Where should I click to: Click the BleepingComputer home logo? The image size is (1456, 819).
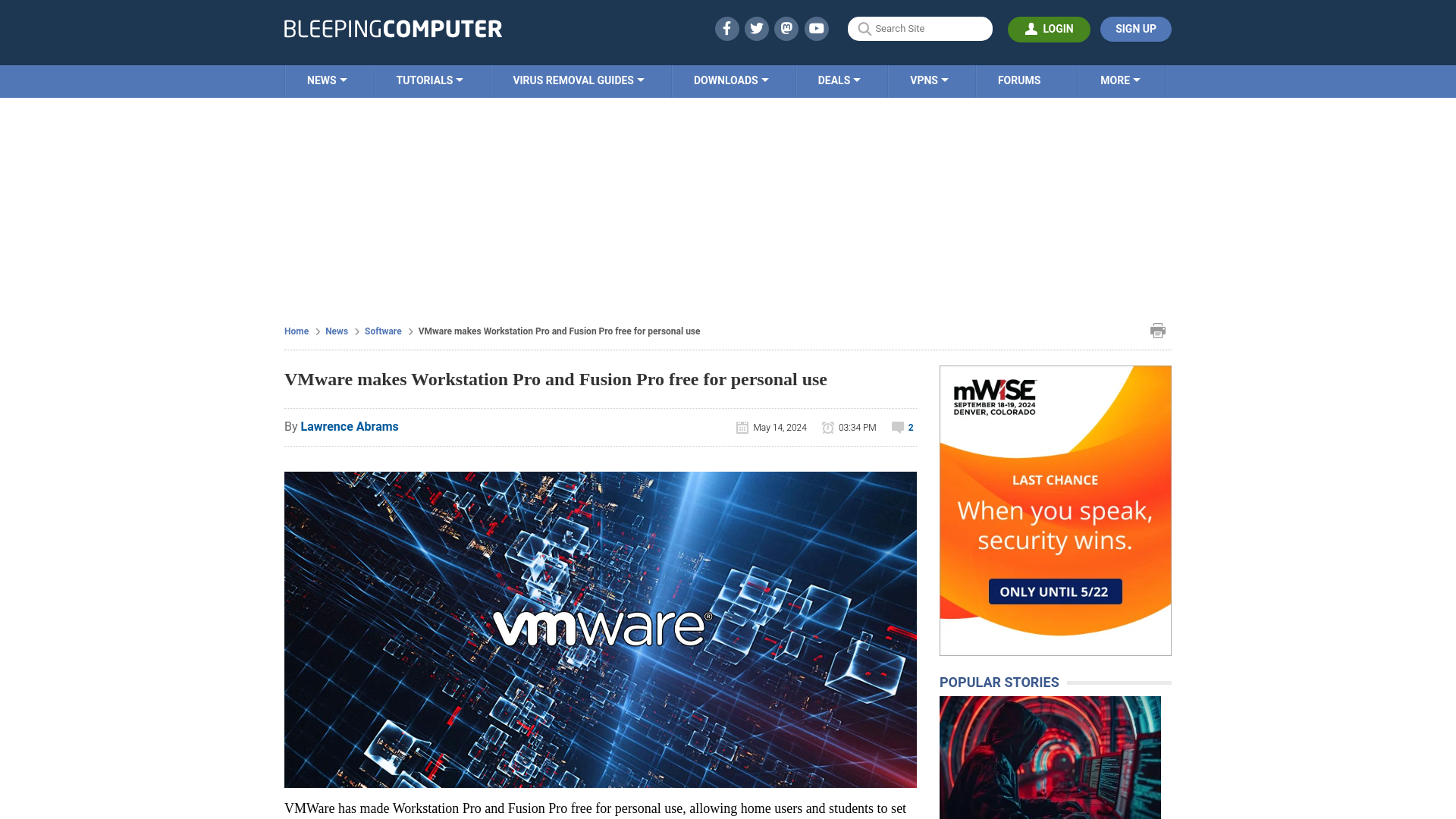393,29
